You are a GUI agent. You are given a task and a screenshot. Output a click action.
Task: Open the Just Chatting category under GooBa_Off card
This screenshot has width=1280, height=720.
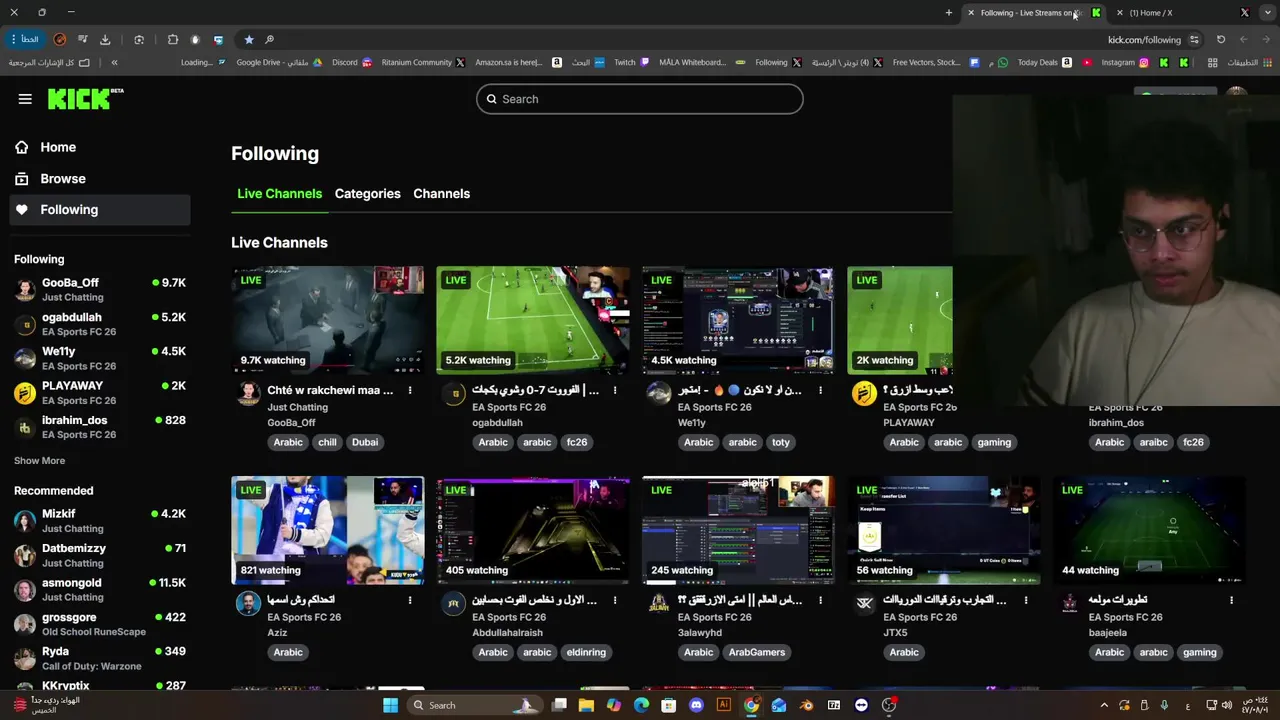click(x=297, y=407)
